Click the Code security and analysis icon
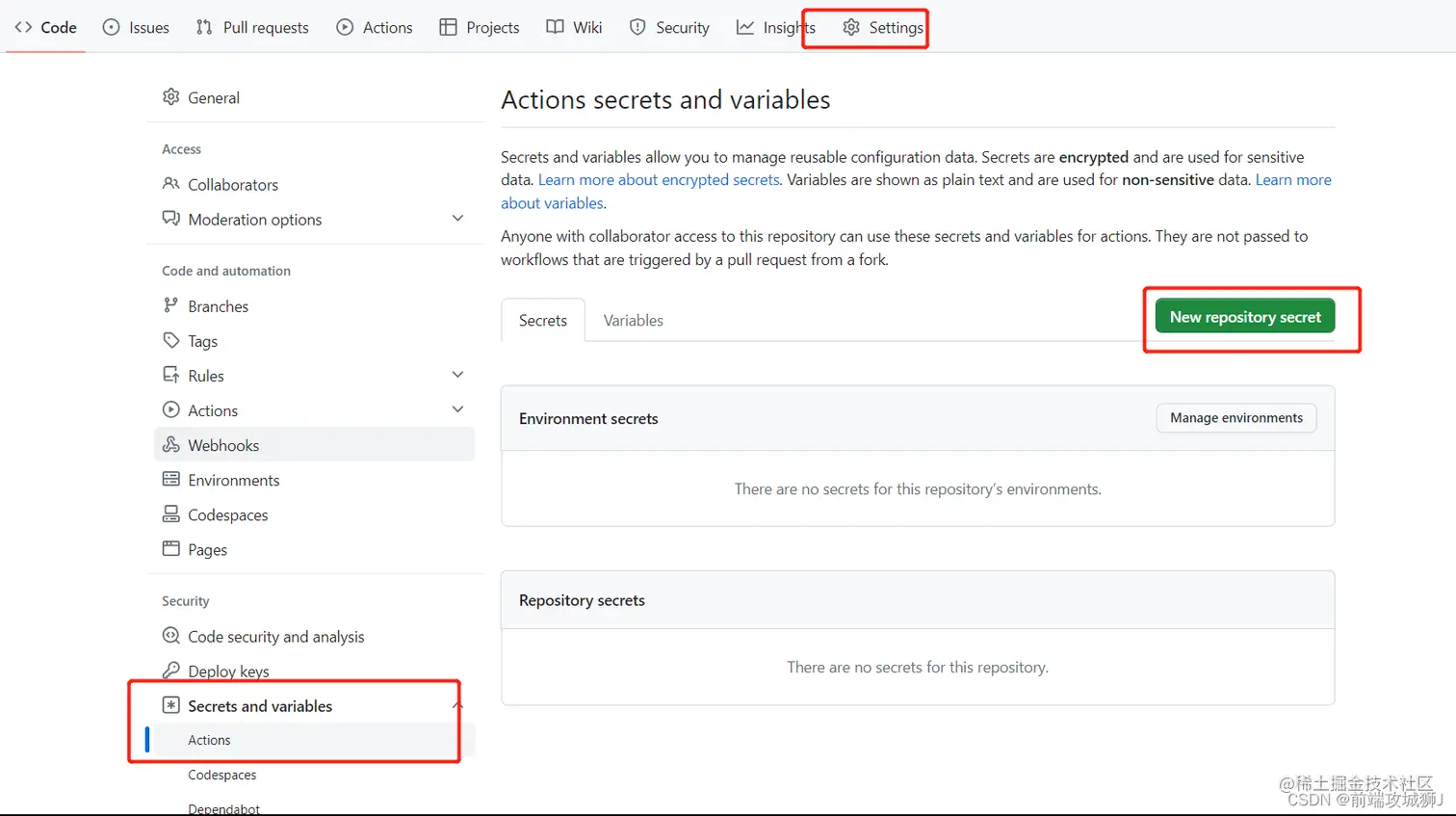1456x816 pixels. pyautogui.click(x=171, y=636)
